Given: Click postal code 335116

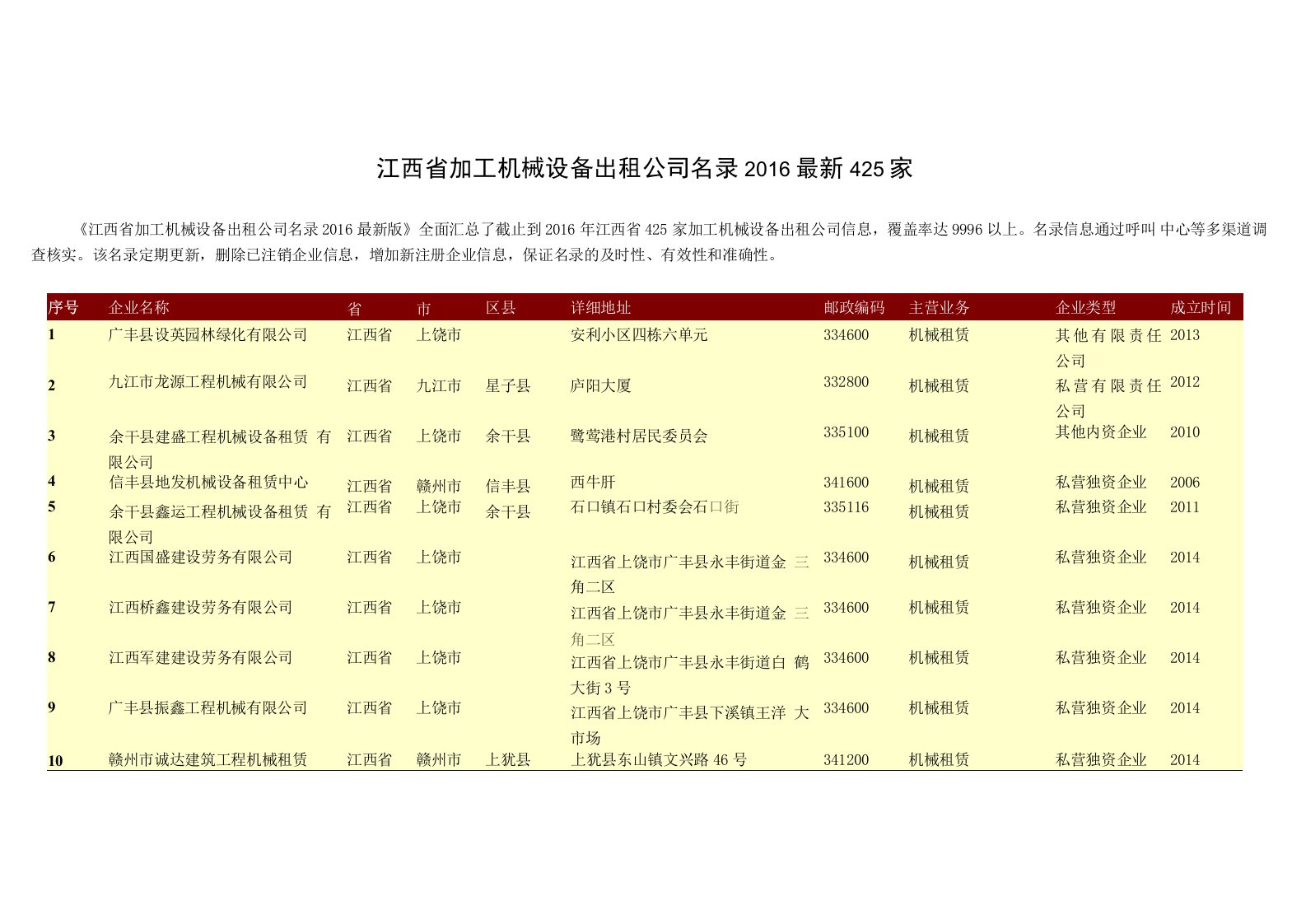Looking at the screenshot, I should (846, 507).
